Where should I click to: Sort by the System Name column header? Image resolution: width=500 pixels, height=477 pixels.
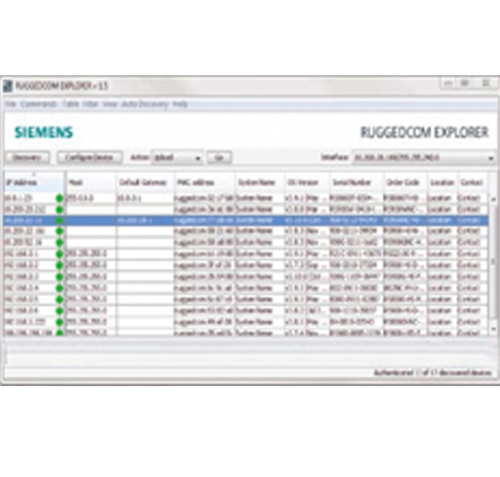tap(260, 182)
